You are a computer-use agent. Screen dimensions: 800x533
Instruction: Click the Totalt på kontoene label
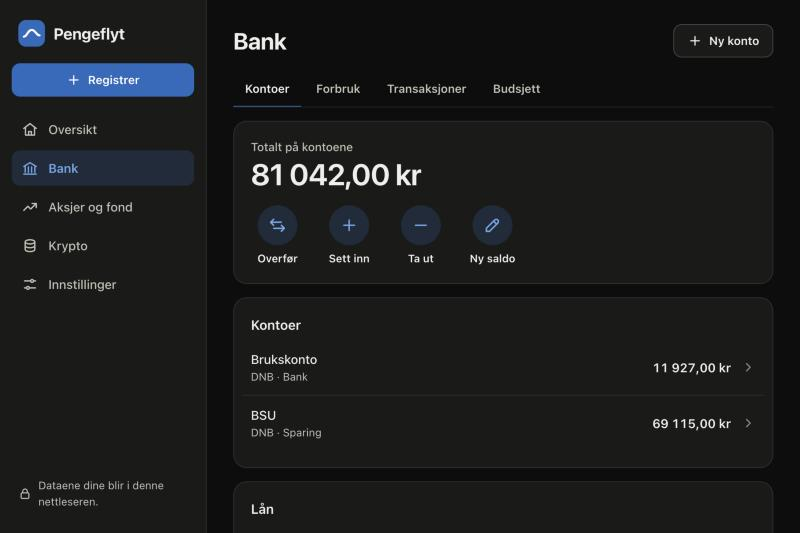302,147
